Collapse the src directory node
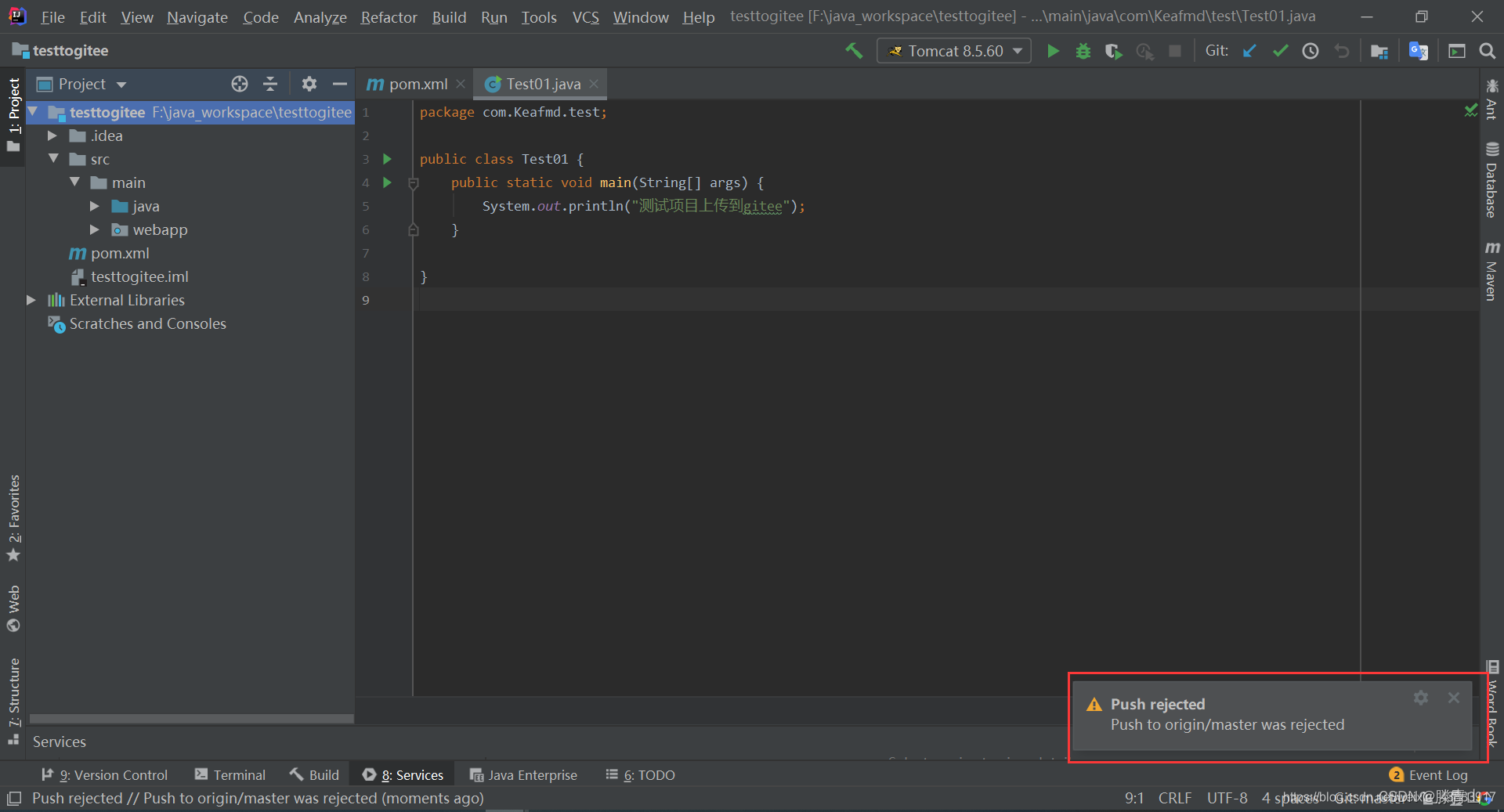Viewport: 1504px width, 812px height. tap(53, 158)
